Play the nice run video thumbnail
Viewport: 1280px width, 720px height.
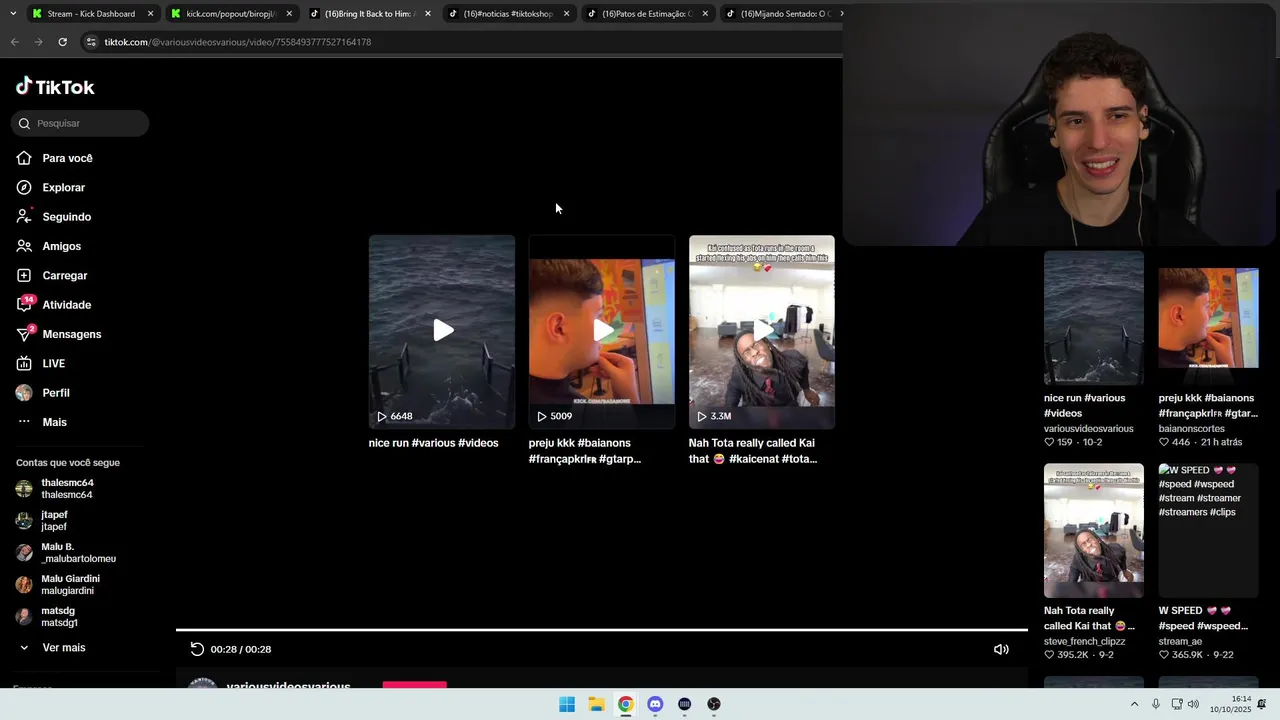[x=442, y=331]
